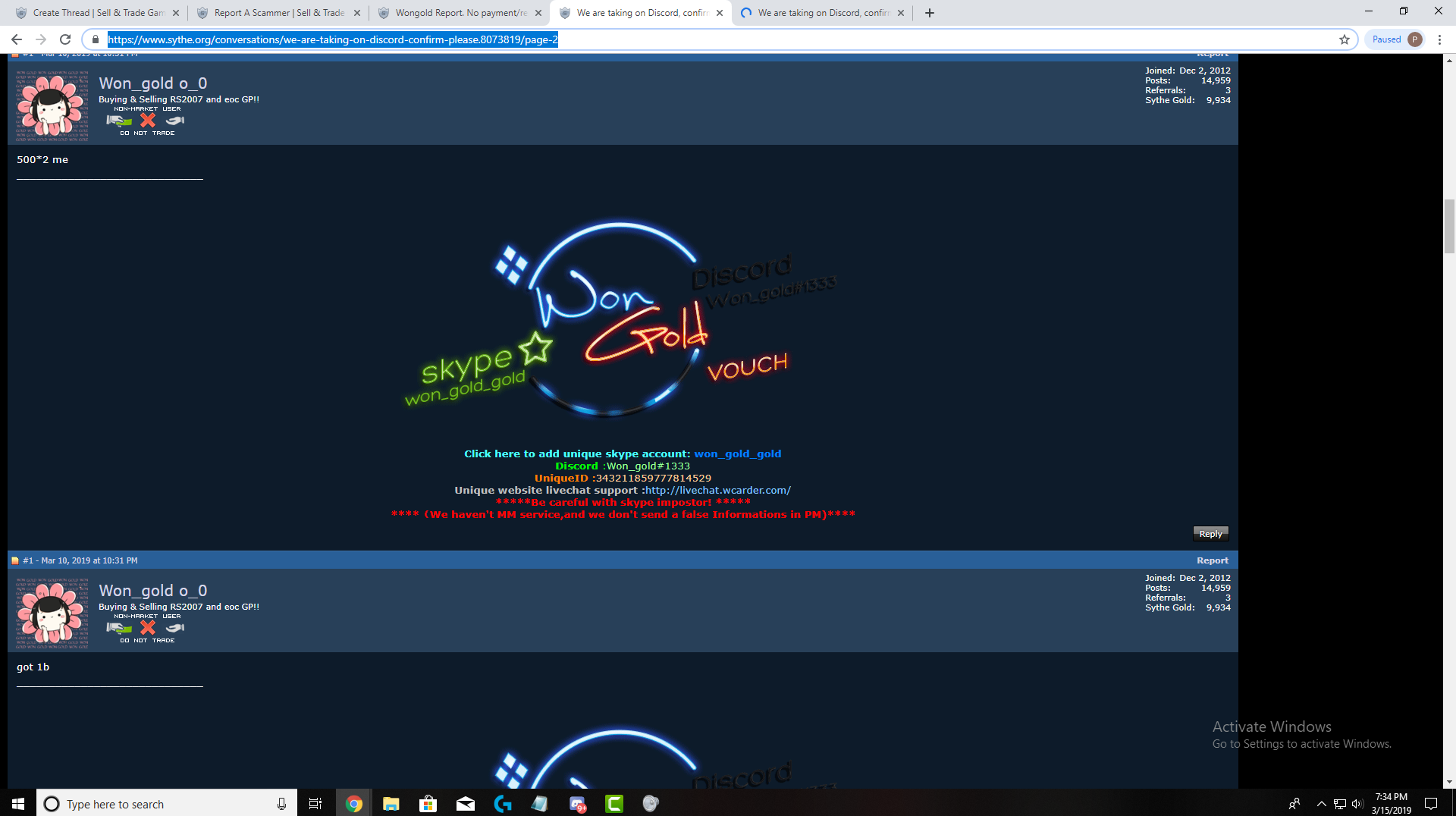Click the avatar on the '500*2 me' post

(x=52, y=106)
